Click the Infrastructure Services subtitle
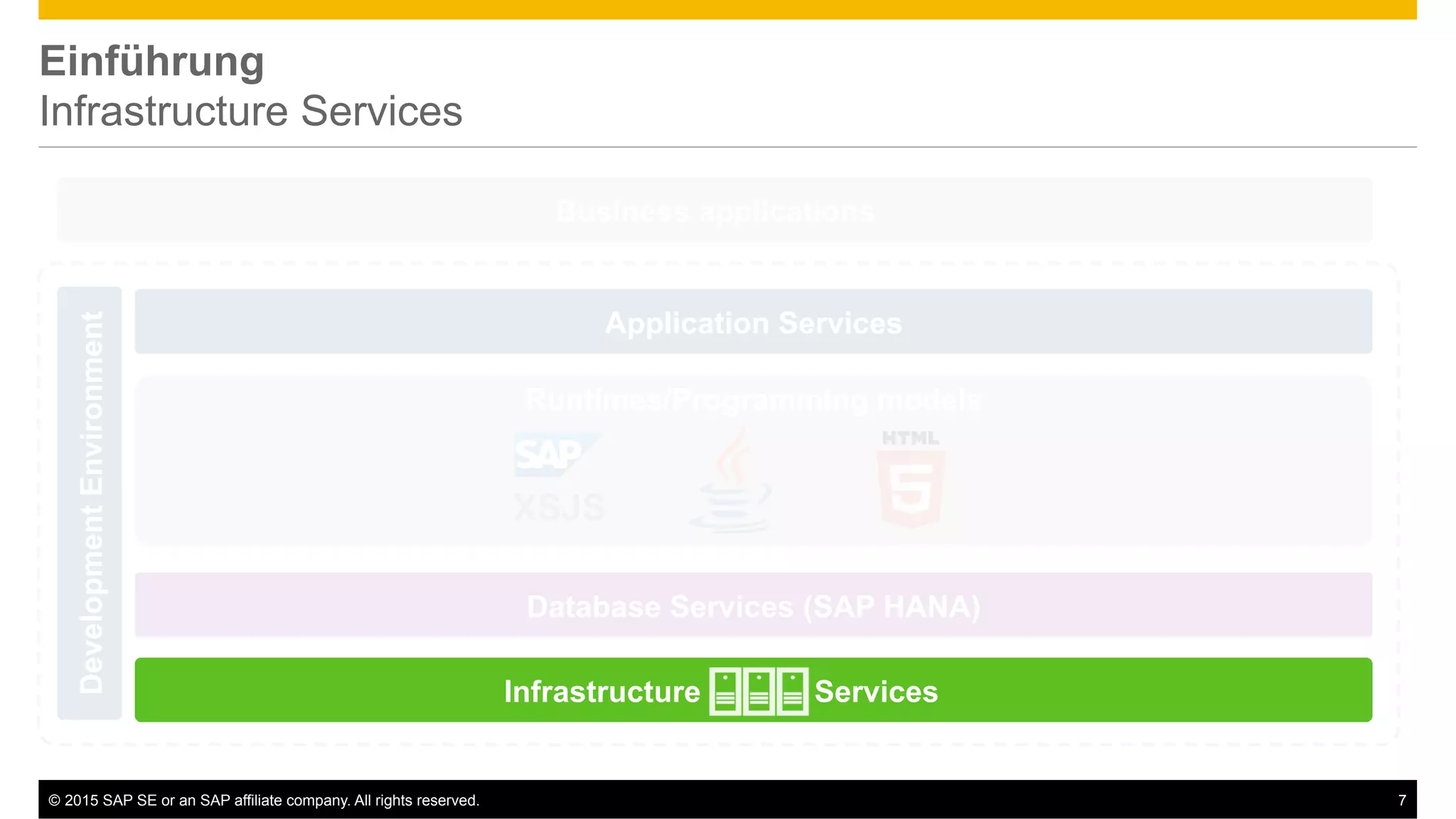The height and width of the screenshot is (819, 1456). click(251, 112)
